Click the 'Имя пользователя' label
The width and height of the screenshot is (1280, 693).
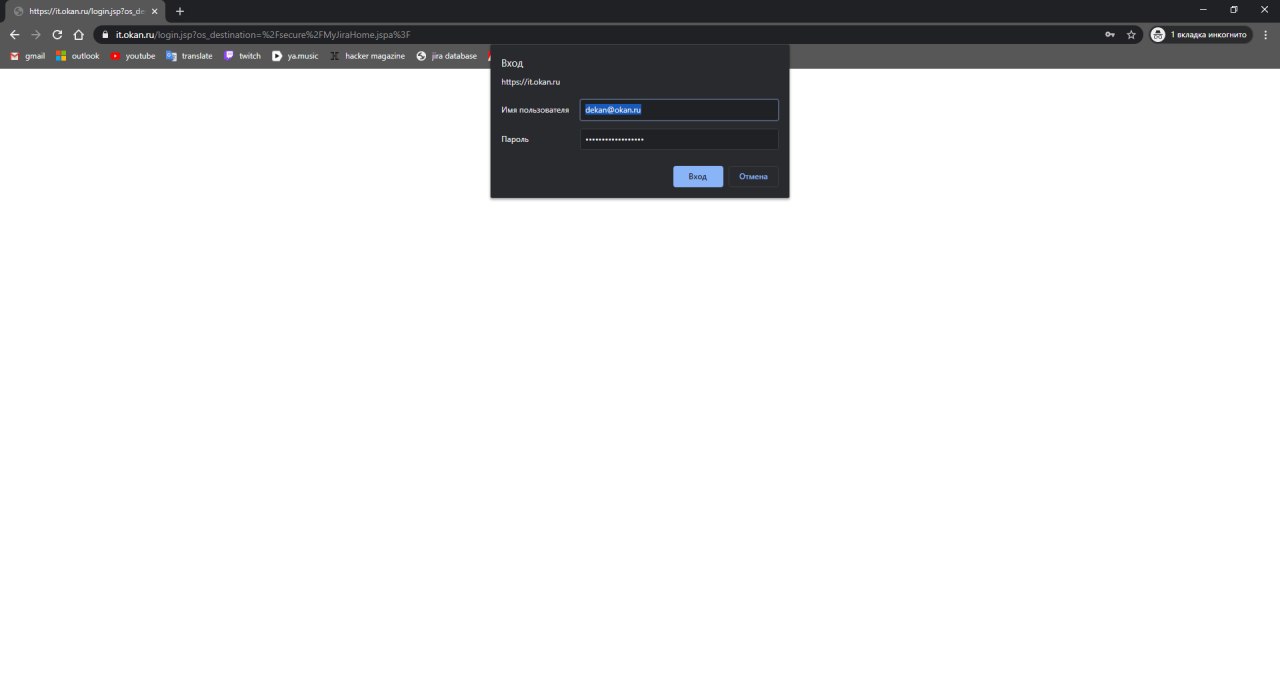(535, 110)
